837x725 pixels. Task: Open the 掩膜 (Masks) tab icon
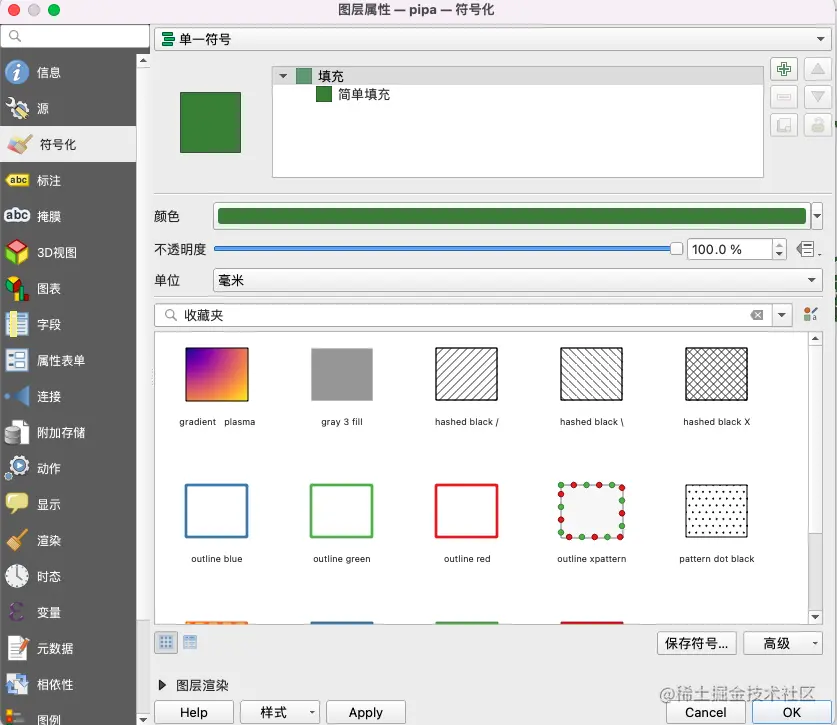coord(17,216)
